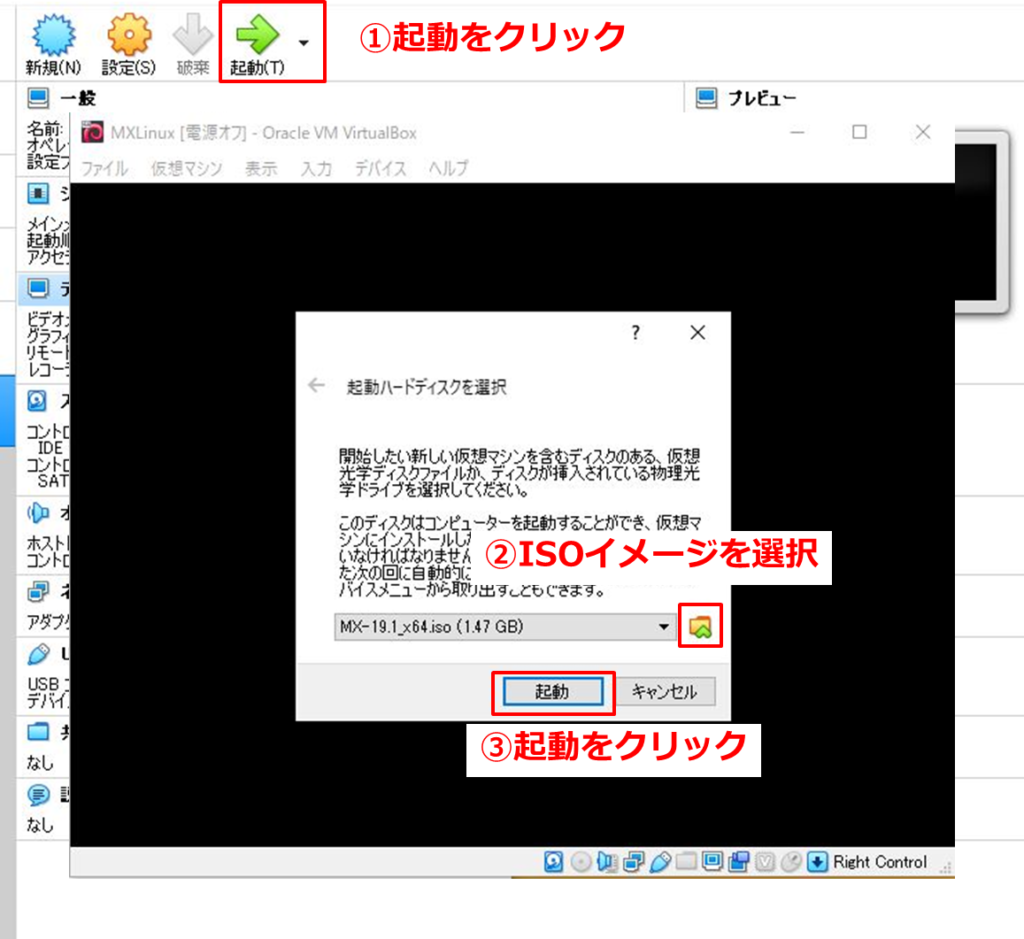Open the デバイス menu
The image size is (1024, 939).
(x=378, y=168)
